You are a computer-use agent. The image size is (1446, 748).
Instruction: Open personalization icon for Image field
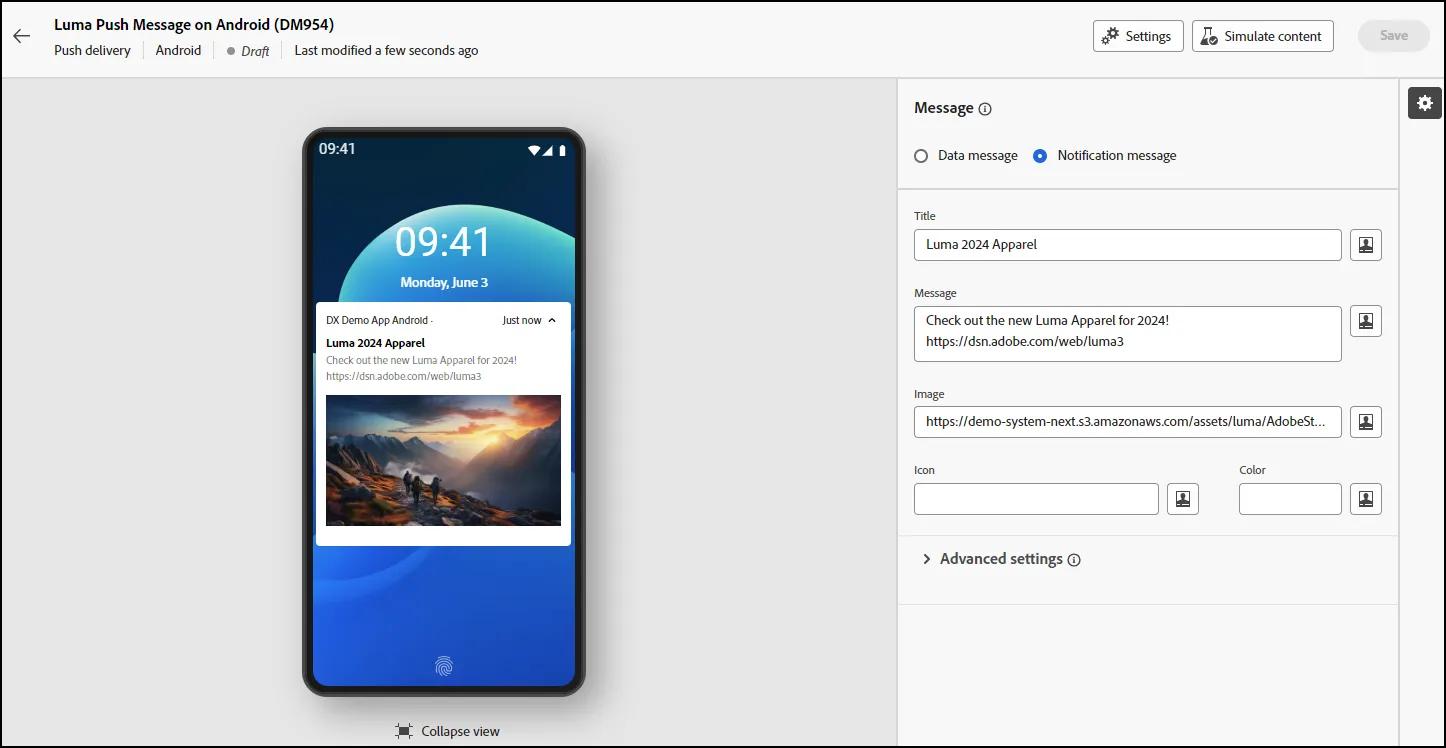click(x=1366, y=422)
